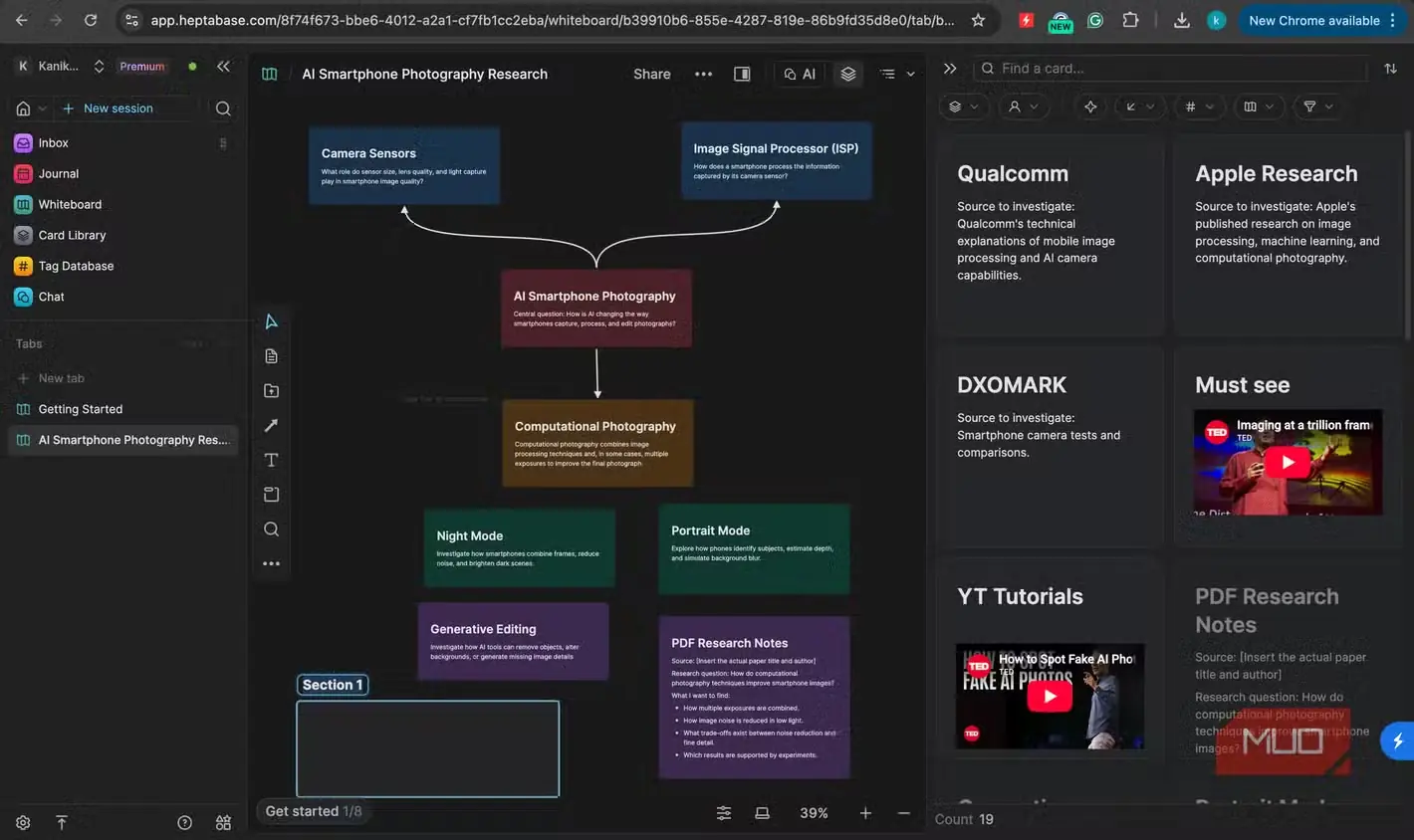Expand the workspace switcher next to Kanik
This screenshot has height=840, width=1414.
[99, 67]
